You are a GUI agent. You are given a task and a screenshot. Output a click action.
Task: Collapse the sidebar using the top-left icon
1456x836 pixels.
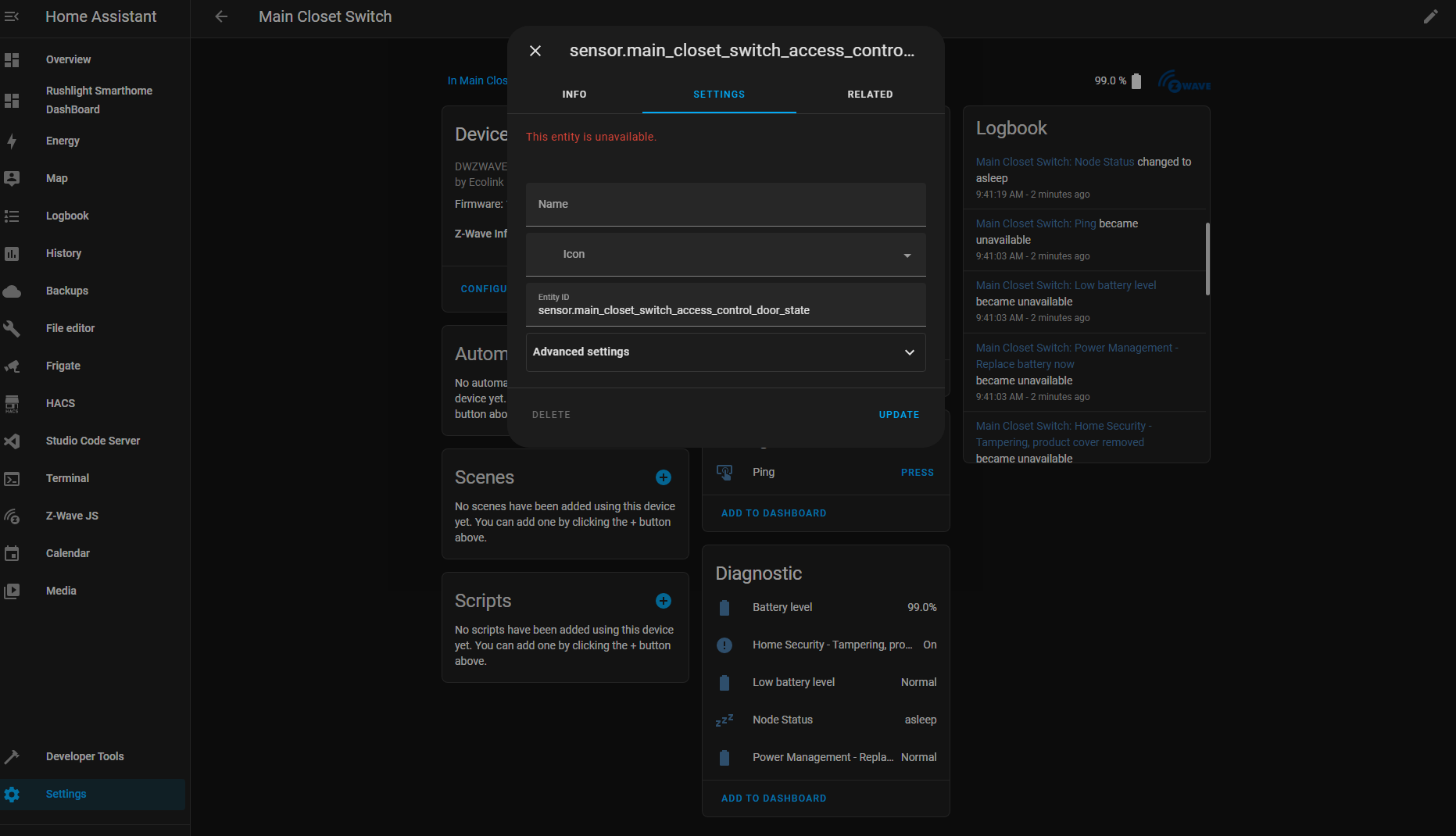click(x=13, y=16)
